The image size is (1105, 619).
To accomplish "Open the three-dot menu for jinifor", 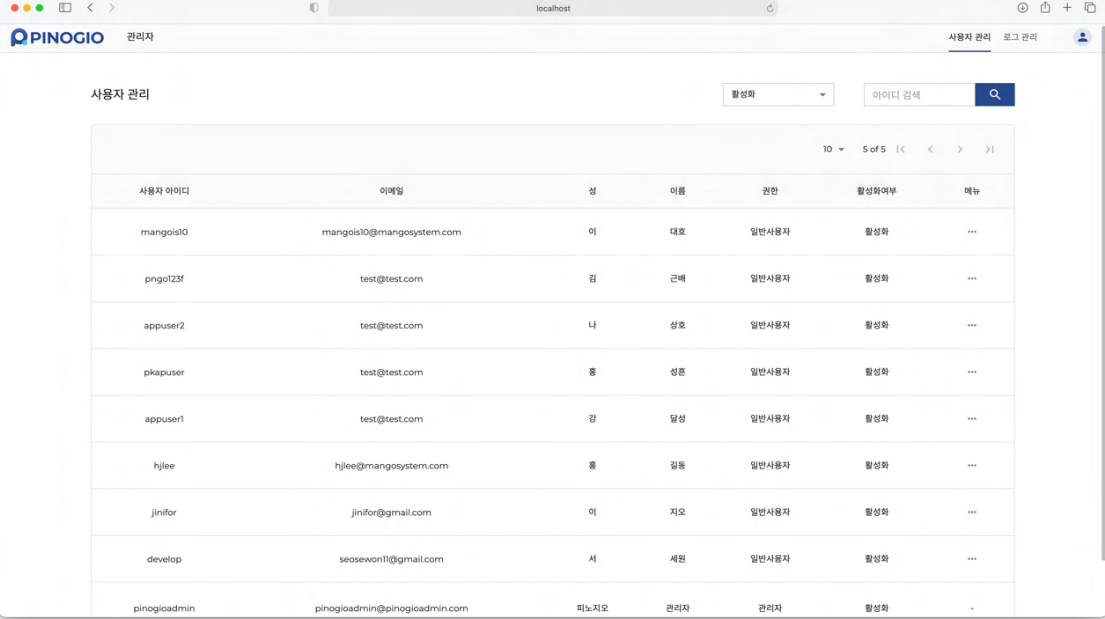I will coord(971,512).
